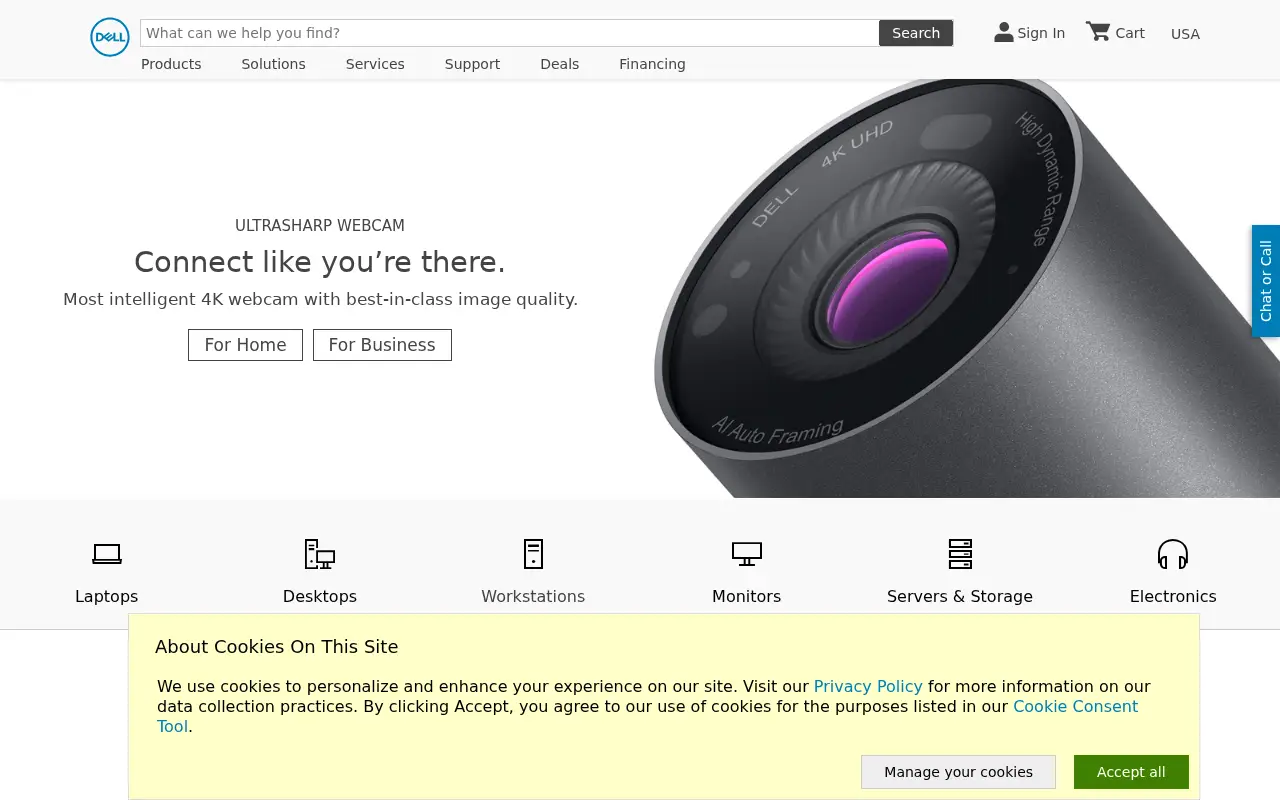Image resolution: width=1280 pixels, height=800 pixels.
Task: Click the 'About Cookies On This Site' heading
Action: click(277, 647)
